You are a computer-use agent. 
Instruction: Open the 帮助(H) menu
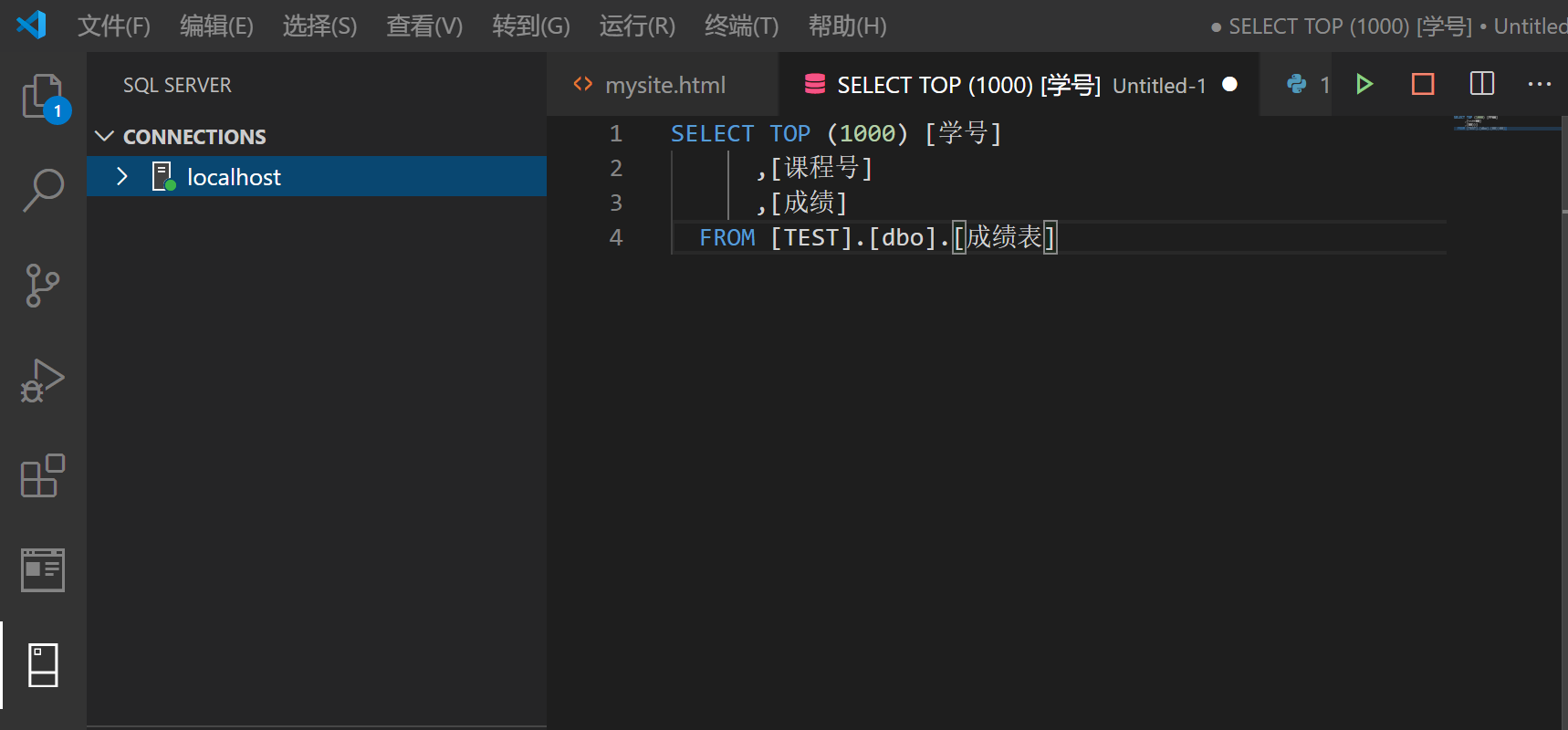click(847, 26)
